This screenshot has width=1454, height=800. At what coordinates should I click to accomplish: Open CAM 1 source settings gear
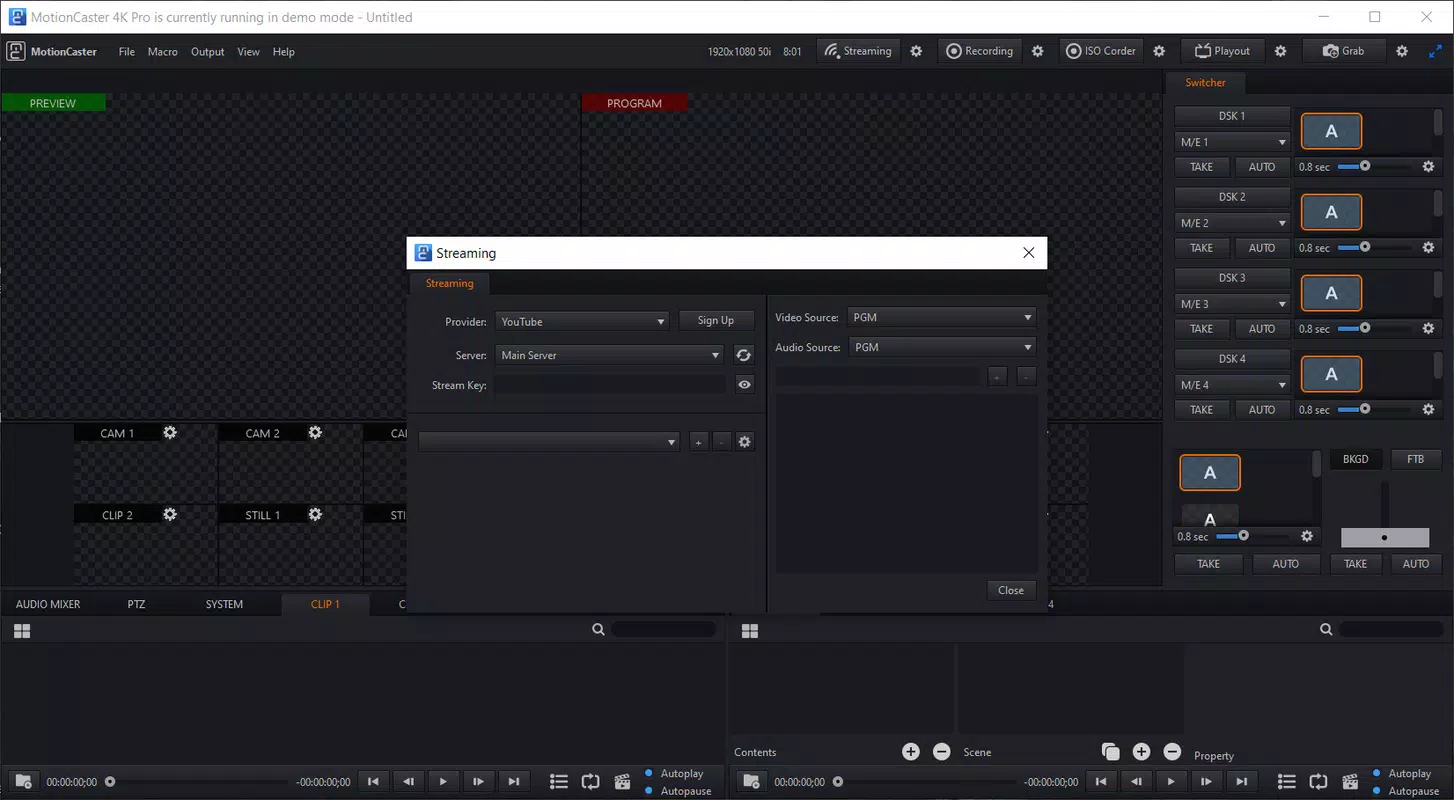click(x=170, y=433)
